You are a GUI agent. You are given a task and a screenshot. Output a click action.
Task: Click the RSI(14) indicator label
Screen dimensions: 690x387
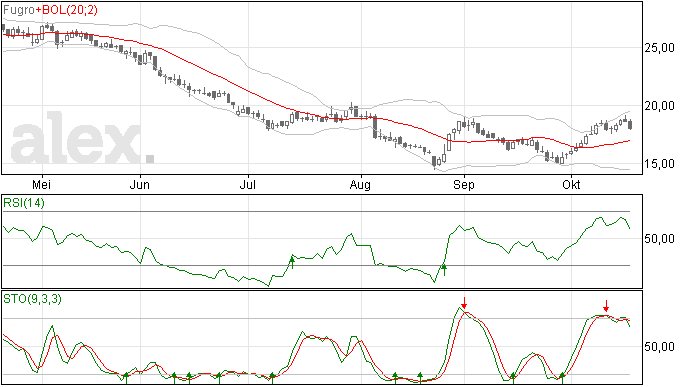coord(24,203)
